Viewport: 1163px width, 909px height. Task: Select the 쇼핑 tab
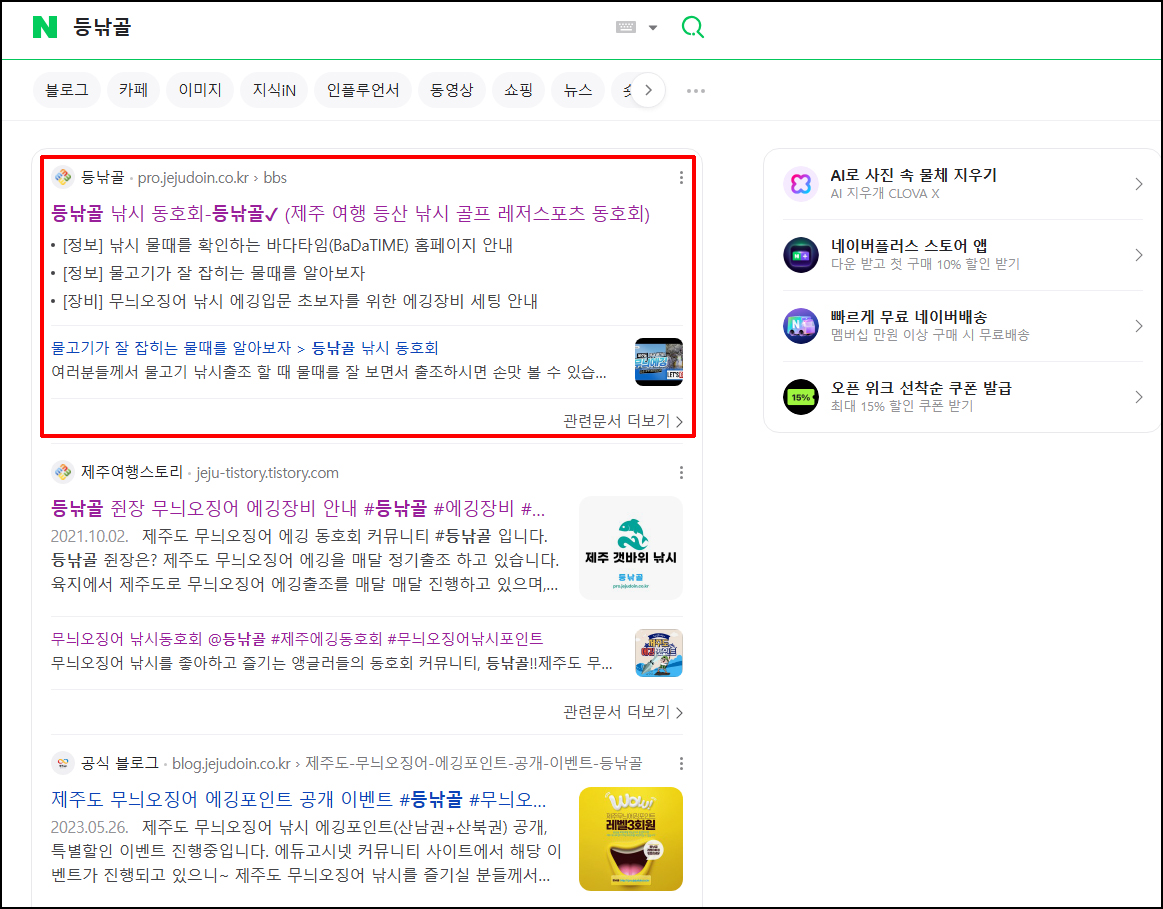coord(518,90)
